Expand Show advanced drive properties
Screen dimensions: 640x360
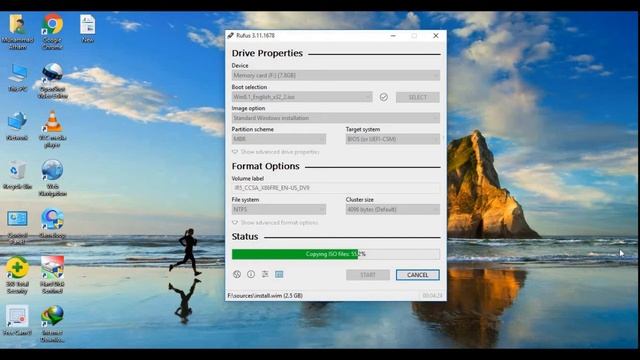click(276, 152)
